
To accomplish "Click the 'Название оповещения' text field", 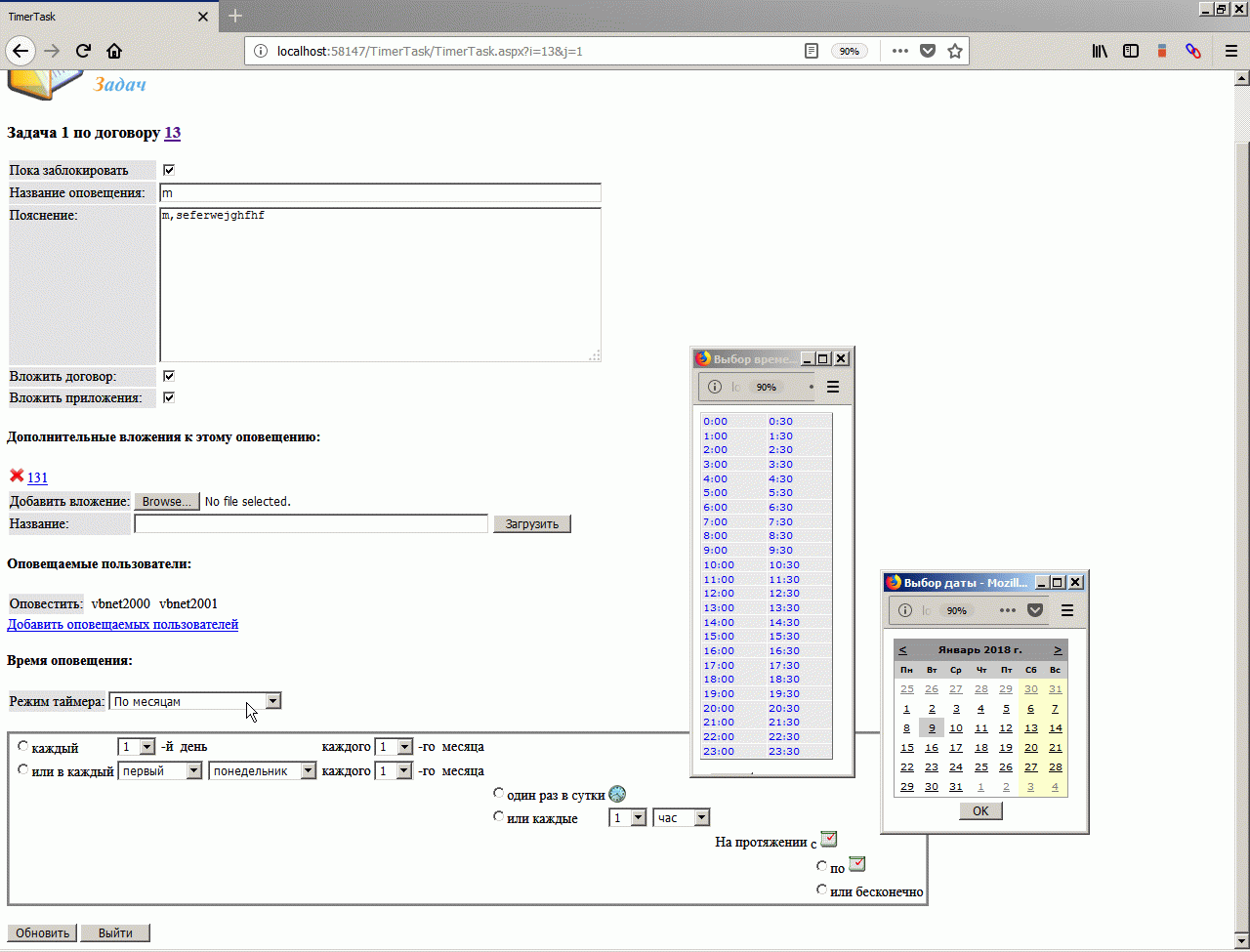I will (380, 192).
